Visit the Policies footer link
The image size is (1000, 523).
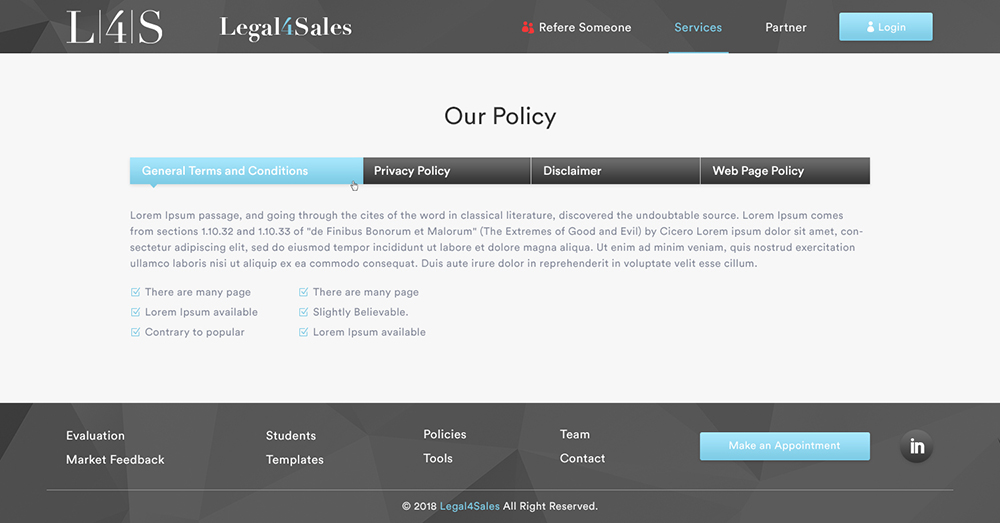click(x=445, y=434)
